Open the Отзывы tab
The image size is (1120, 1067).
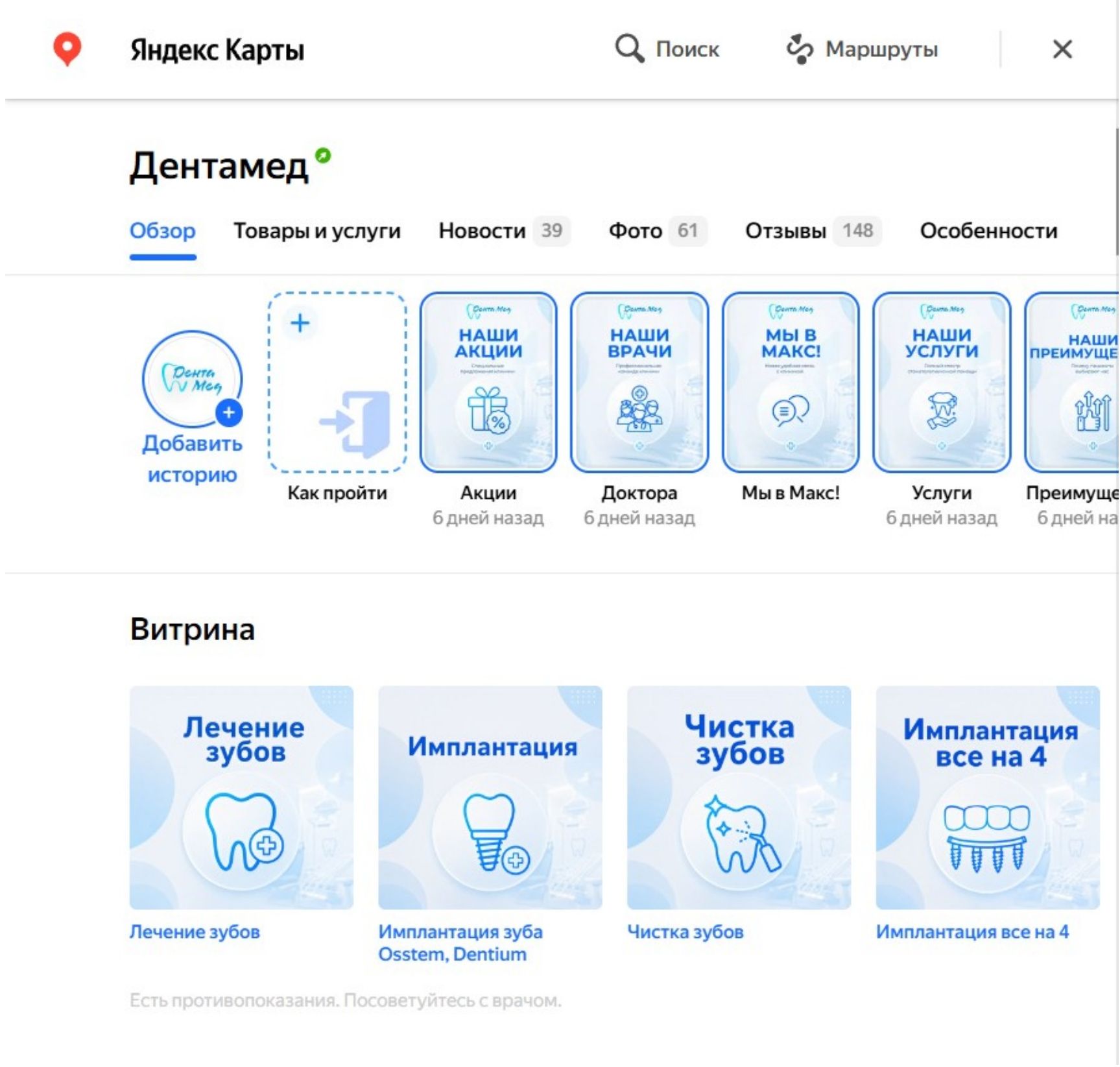813,230
